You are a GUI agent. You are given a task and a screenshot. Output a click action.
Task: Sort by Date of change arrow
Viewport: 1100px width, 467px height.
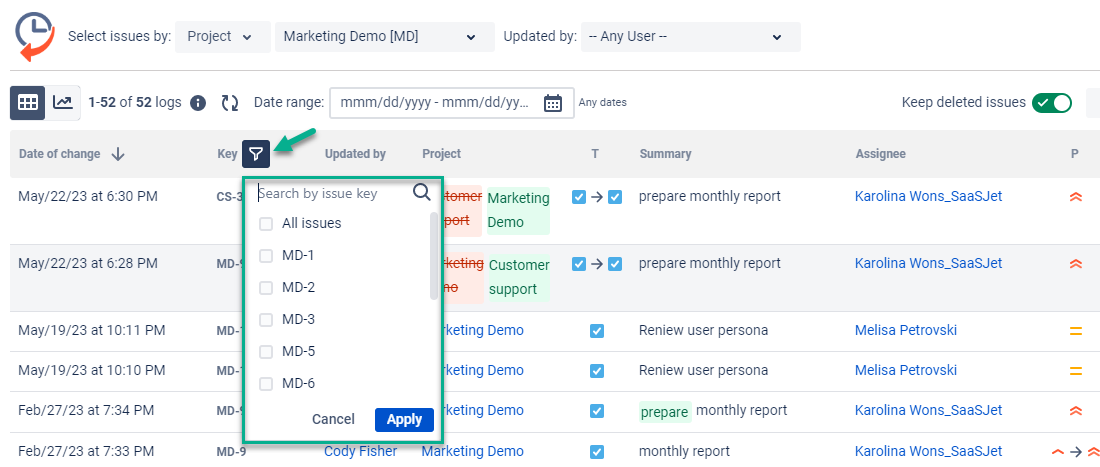(118, 154)
